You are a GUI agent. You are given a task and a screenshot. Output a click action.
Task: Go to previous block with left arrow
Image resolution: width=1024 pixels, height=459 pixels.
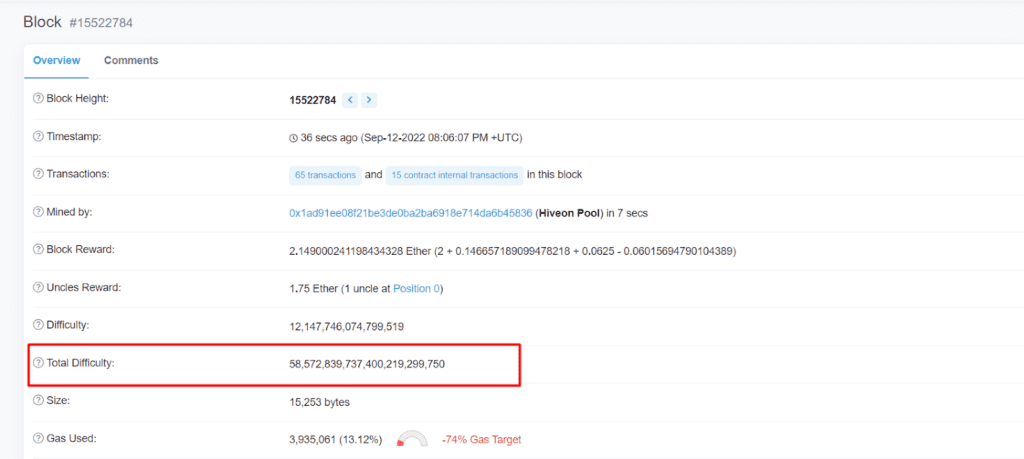click(x=350, y=100)
